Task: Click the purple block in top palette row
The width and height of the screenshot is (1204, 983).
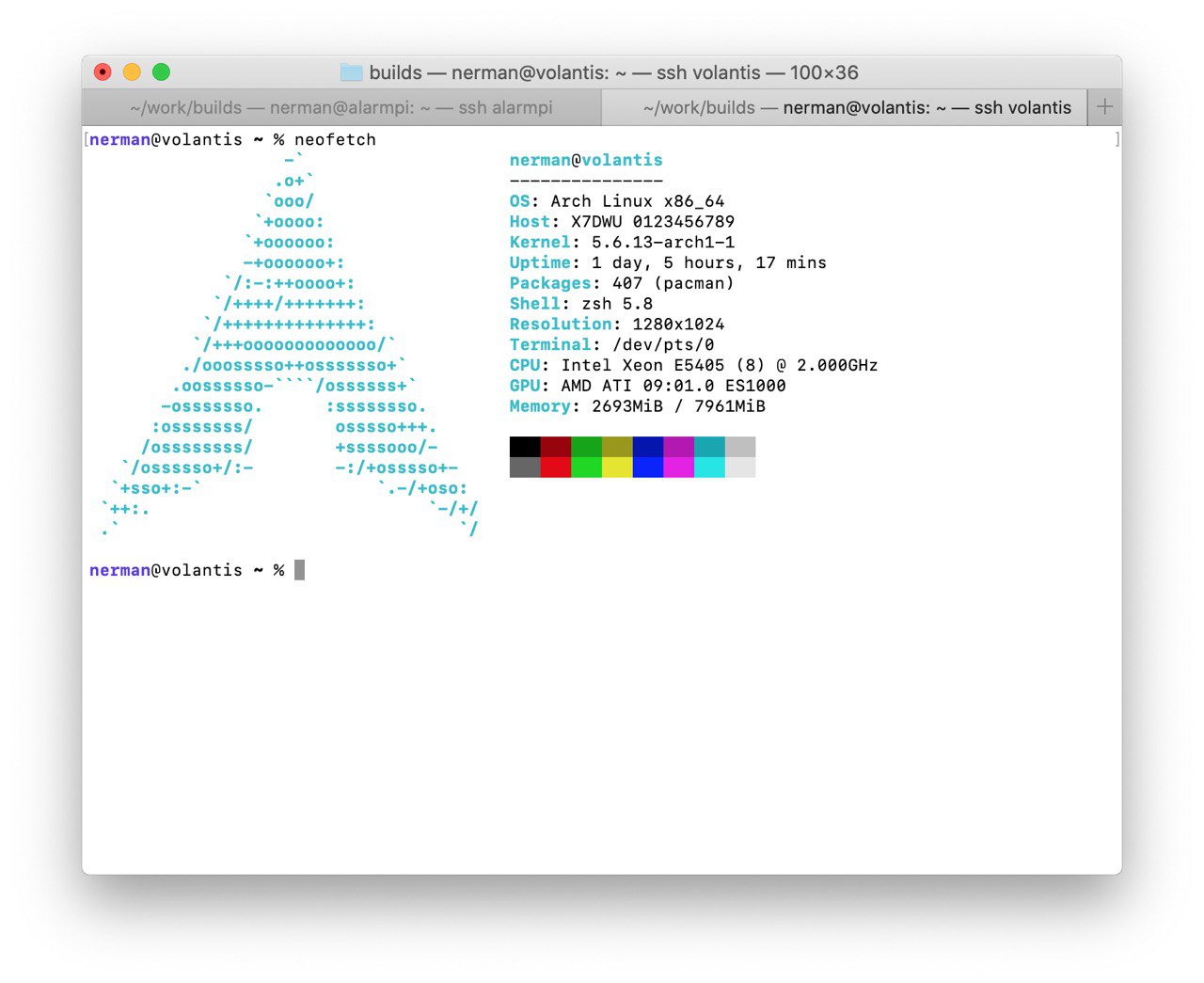Action: pyautogui.click(x=678, y=447)
